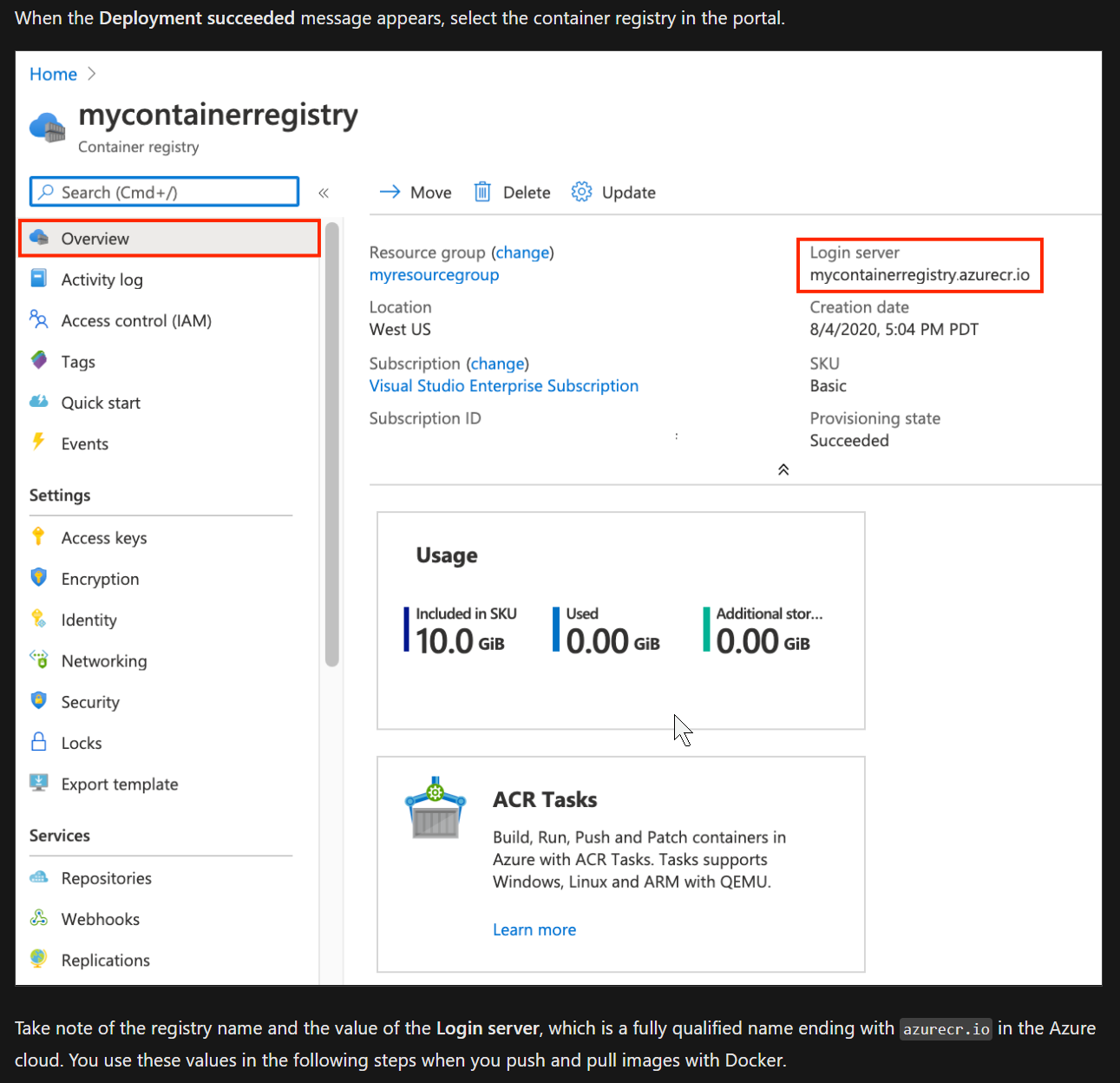Viewport: 1120px width, 1083px height.
Task: Click the Security shield icon
Action: pos(39,699)
